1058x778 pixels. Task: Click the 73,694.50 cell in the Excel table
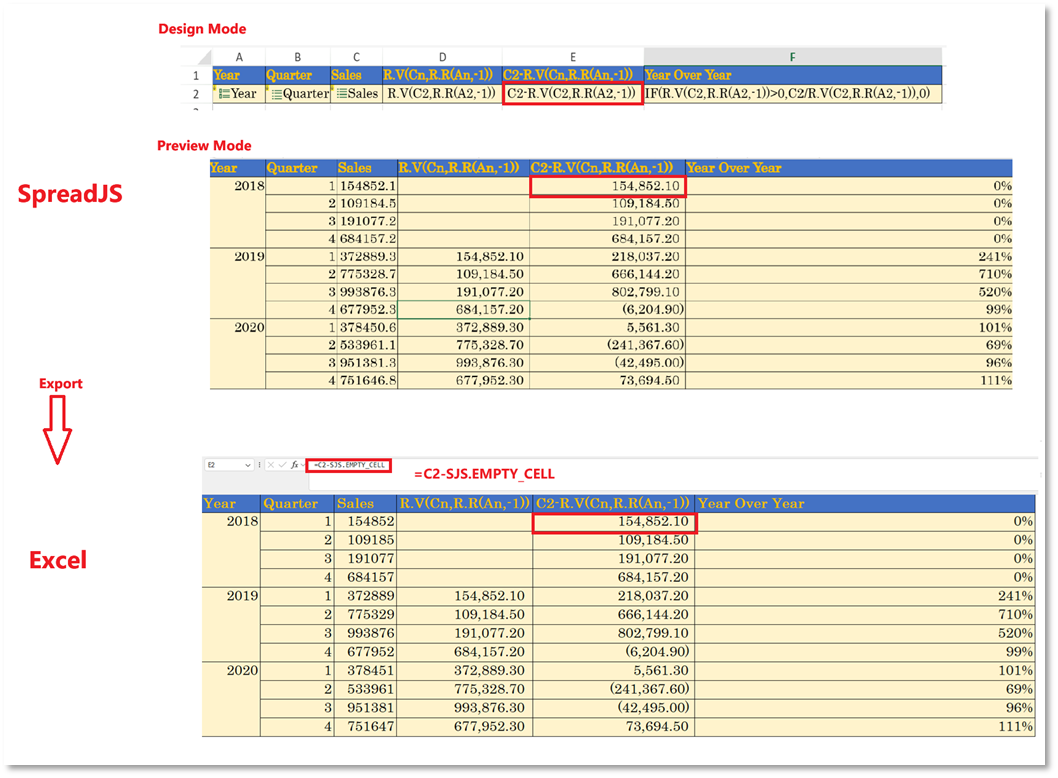pos(614,727)
